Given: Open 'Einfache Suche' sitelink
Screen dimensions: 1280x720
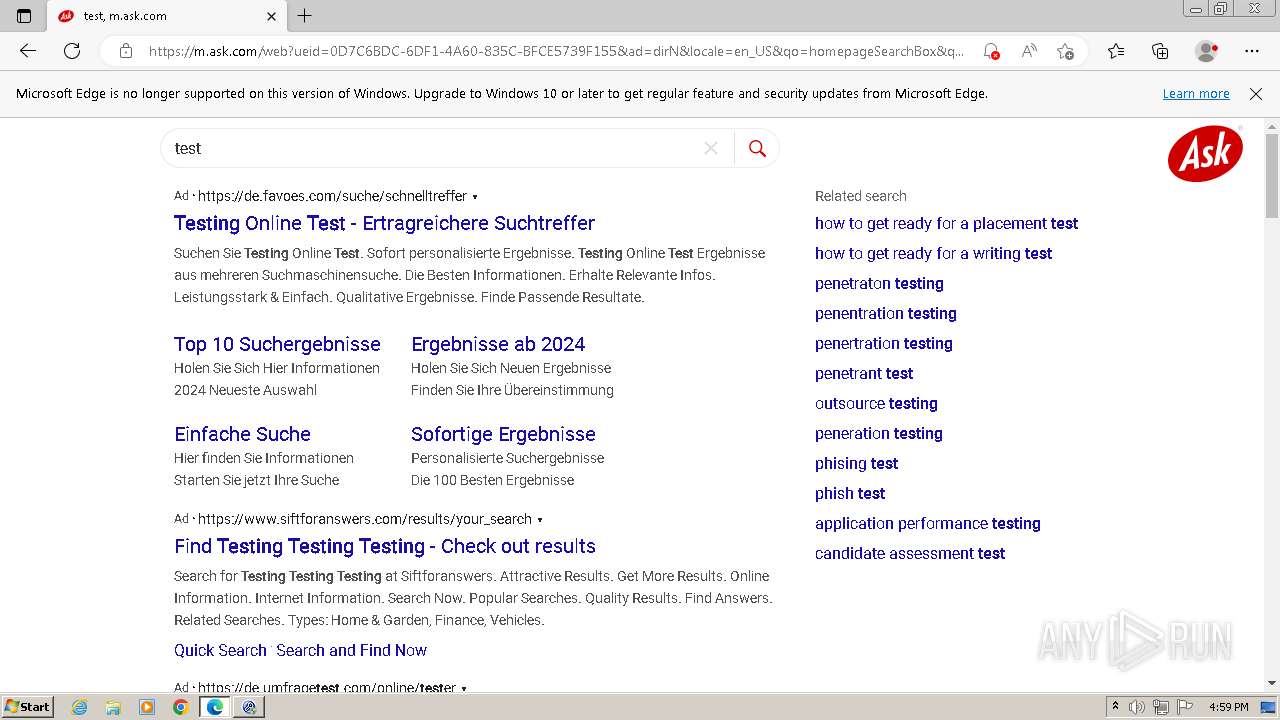Looking at the screenshot, I should [242, 434].
